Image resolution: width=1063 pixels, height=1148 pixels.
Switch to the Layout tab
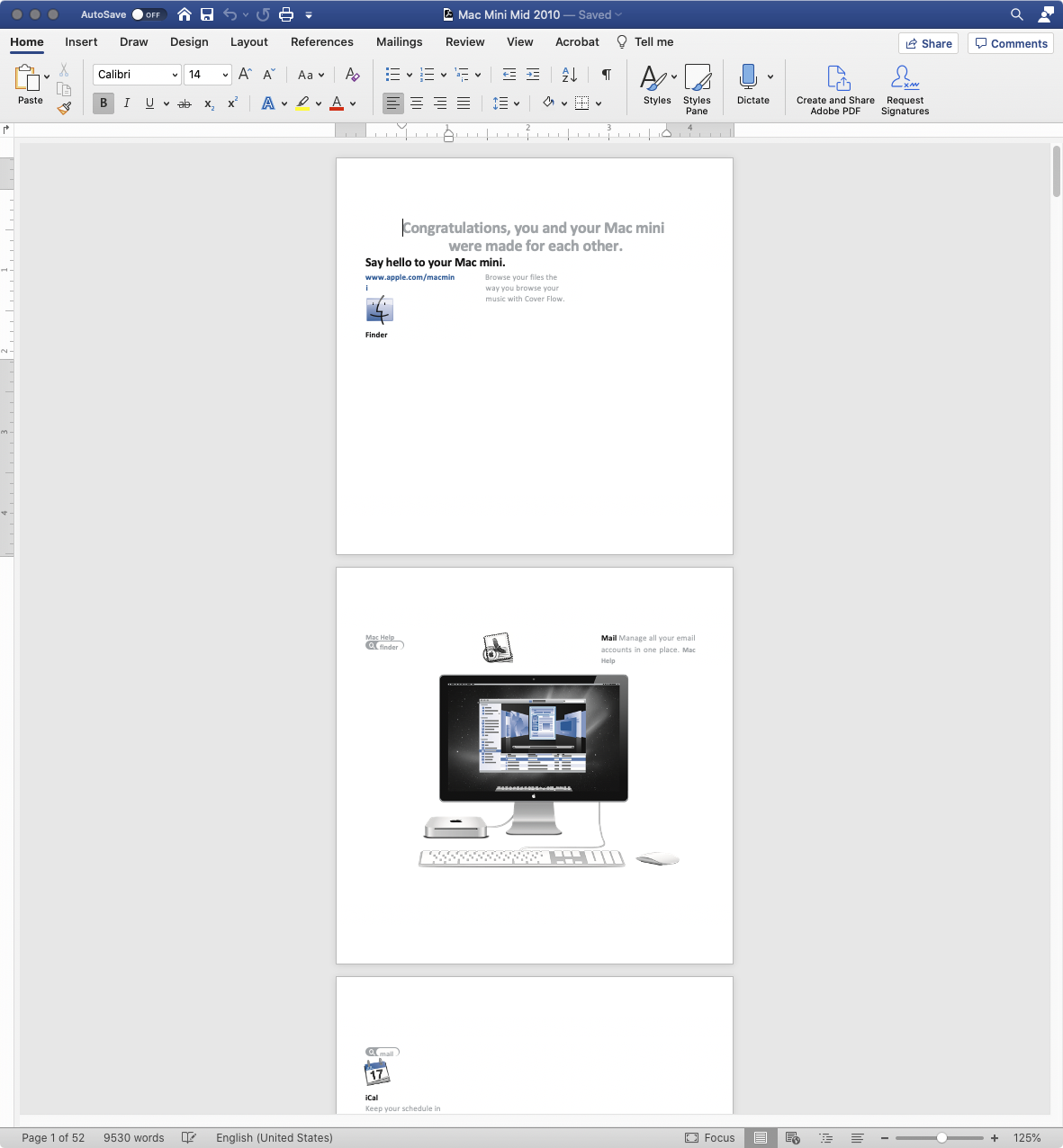pos(249,42)
